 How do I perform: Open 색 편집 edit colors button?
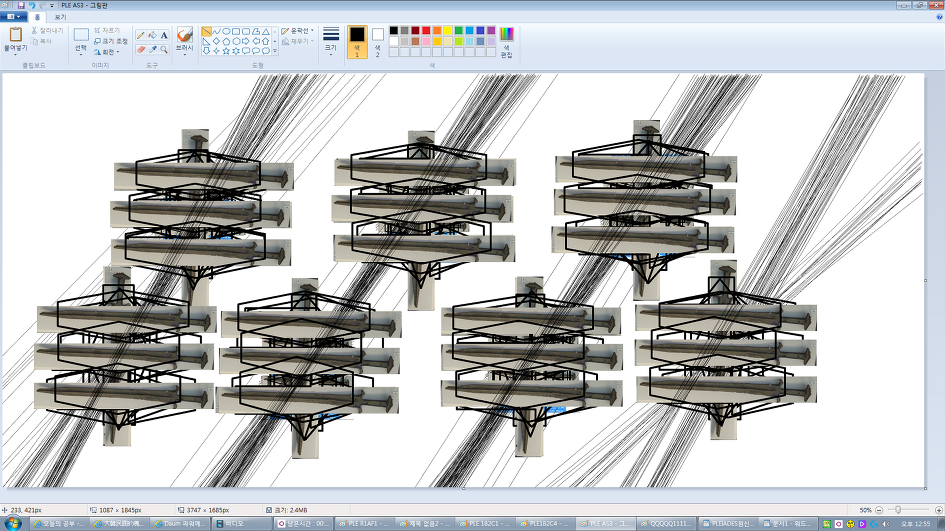(x=506, y=41)
